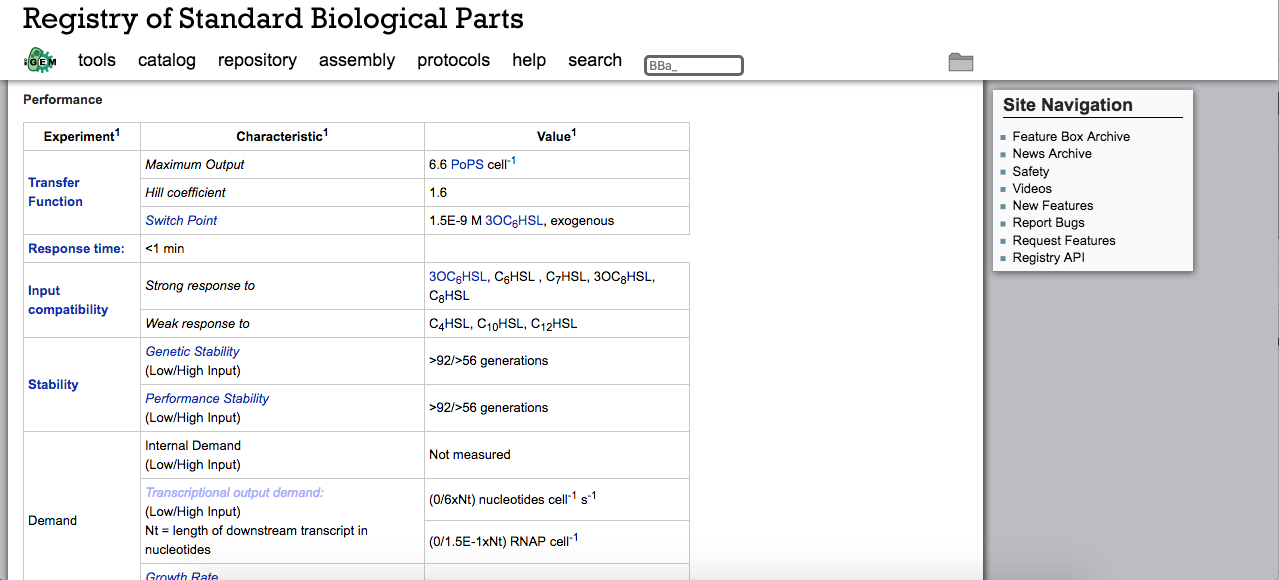Follow the Switch Point link
The height and width of the screenshot is (580, 1279).
click(x=181, y=220)
